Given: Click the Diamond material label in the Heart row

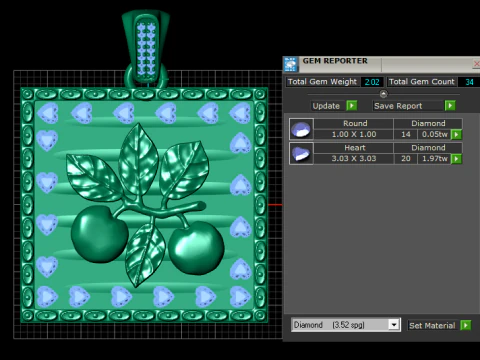Looking at the screenshot, I should pos(428,148).
